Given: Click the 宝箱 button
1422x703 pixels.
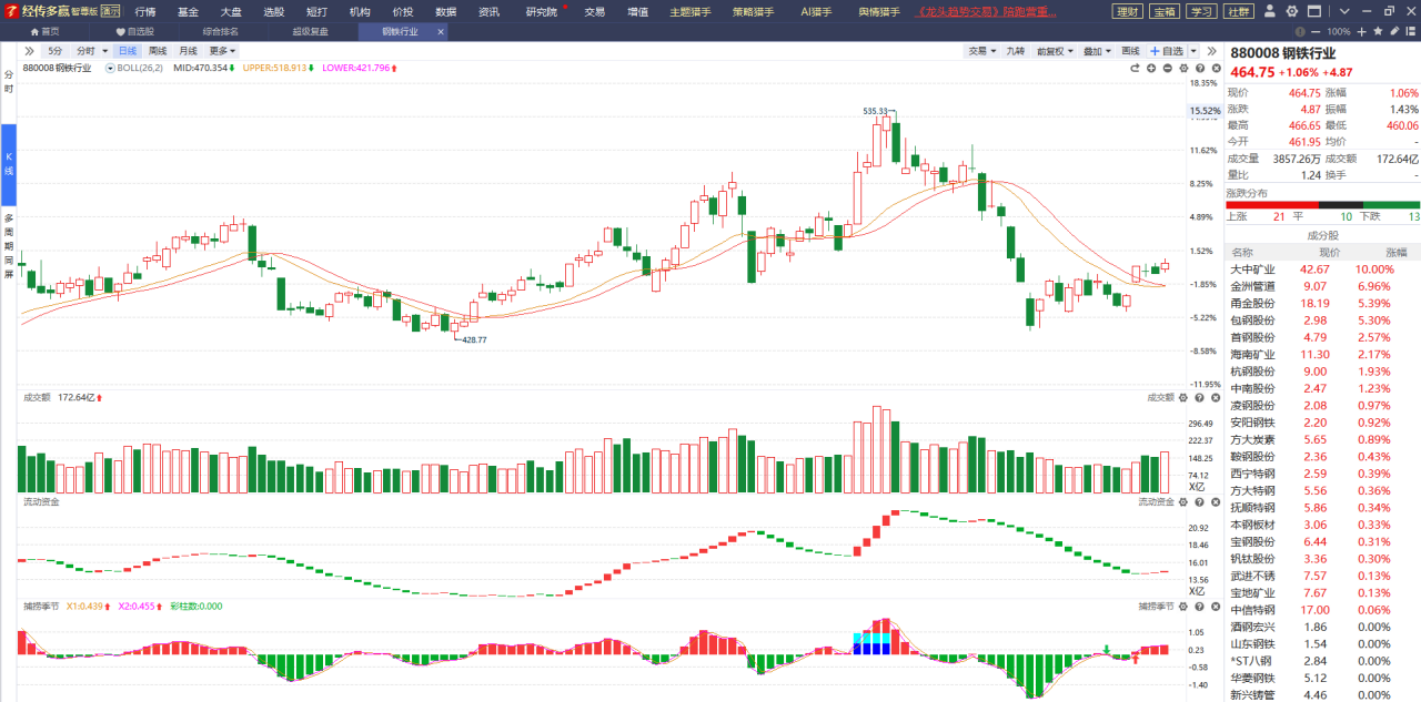Looking at the screenshot, I should point(1163,12).
